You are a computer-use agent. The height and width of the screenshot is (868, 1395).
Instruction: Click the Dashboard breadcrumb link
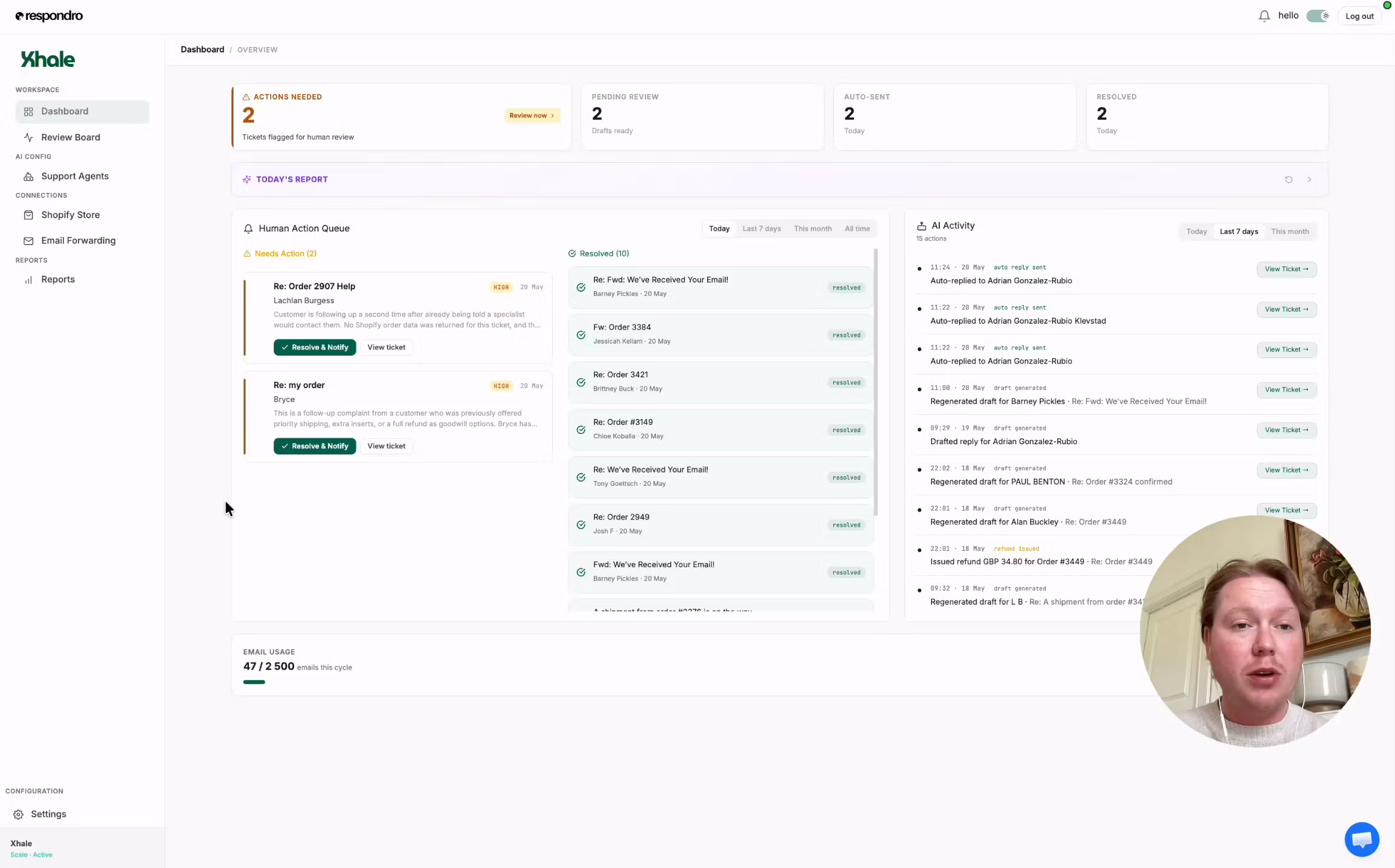click(202, 50)
